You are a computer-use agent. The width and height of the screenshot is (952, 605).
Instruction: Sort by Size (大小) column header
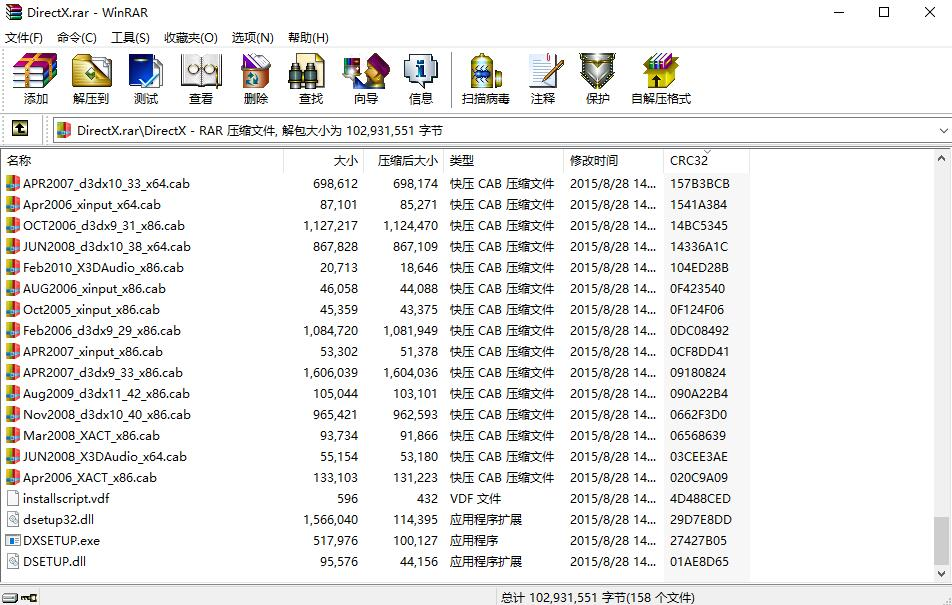[x=324, y=161]
